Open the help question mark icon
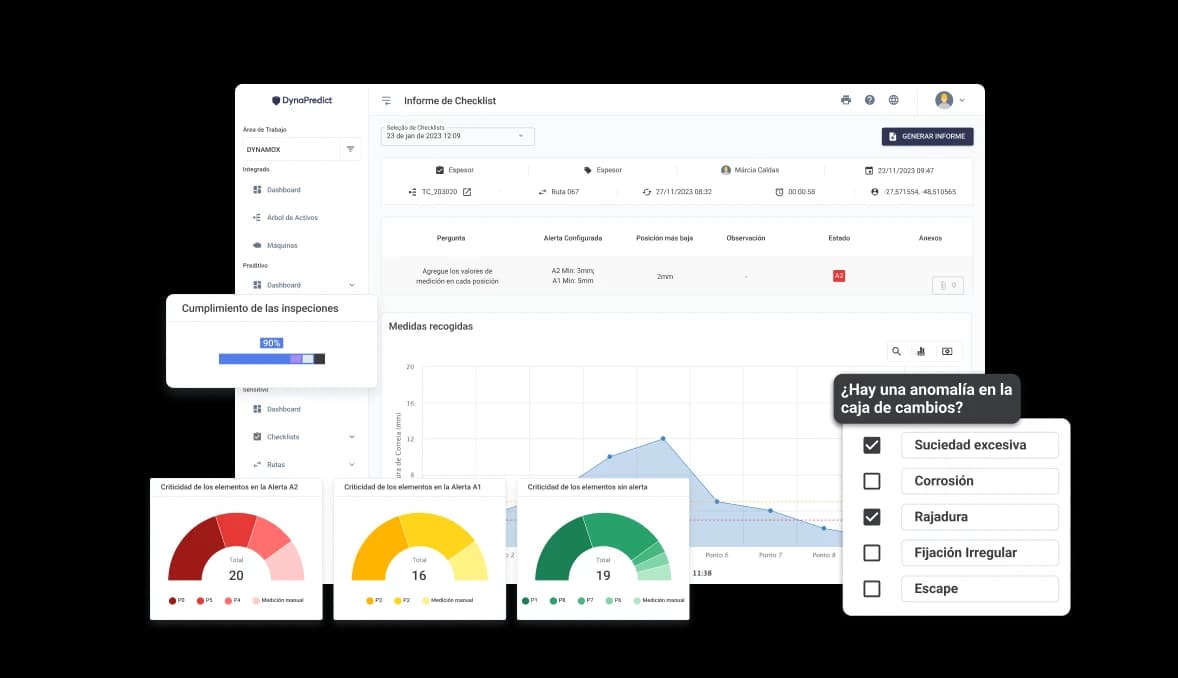The width and height of the screenshot is (1178, 678). coord(870,100)
